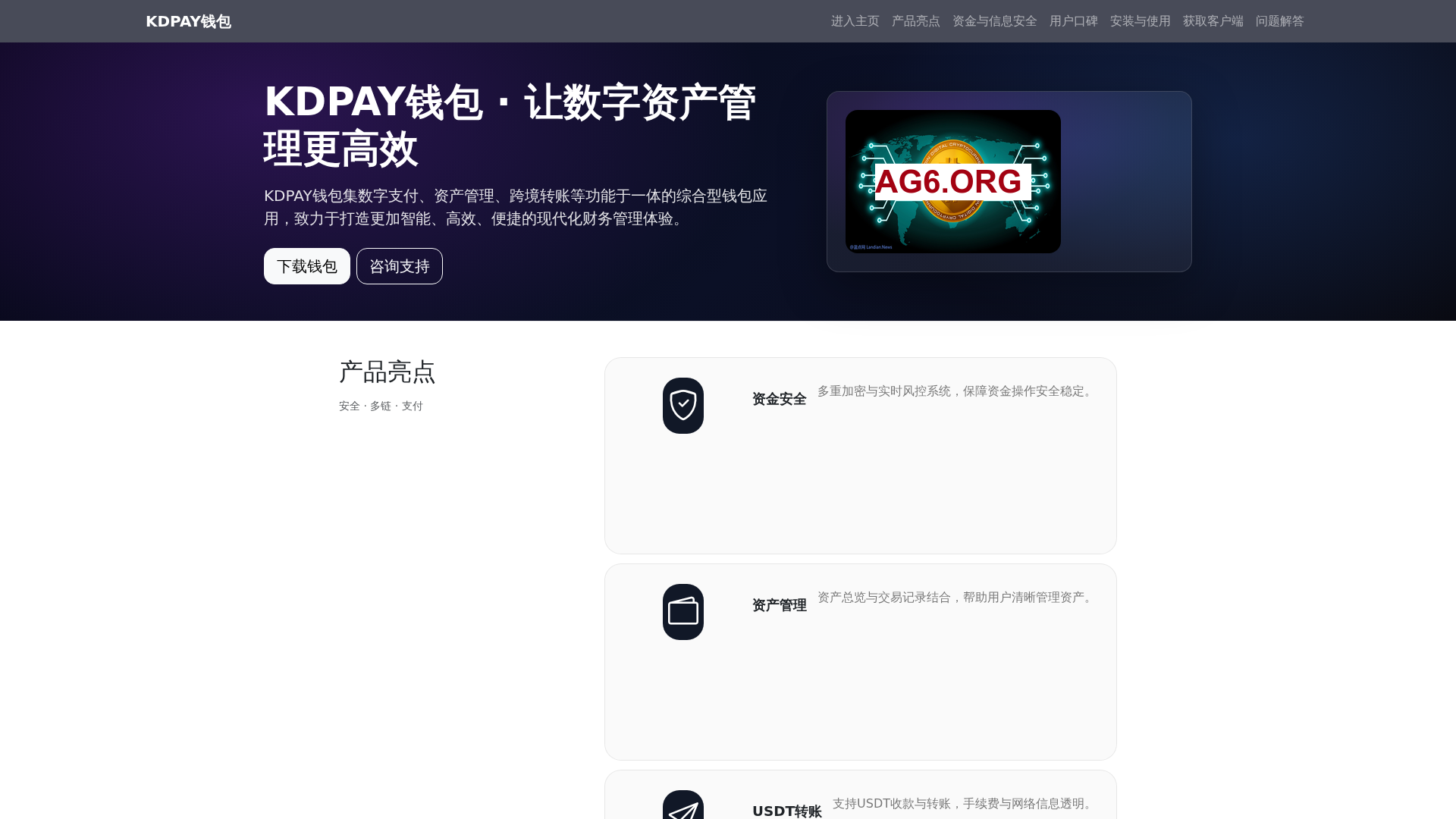This screenshot has height=819, width=1456.
Task: Open the 用户口碑 navigation link
Action: coord(1073,21)
